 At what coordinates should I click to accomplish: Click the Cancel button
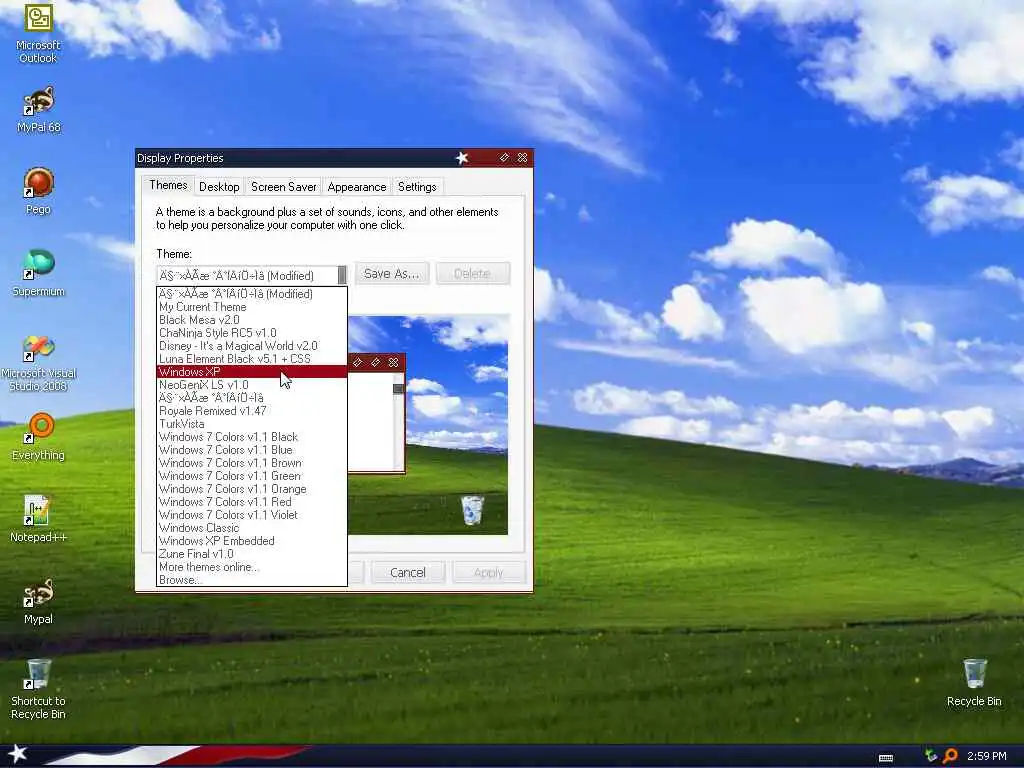click(x=408, y=573)
